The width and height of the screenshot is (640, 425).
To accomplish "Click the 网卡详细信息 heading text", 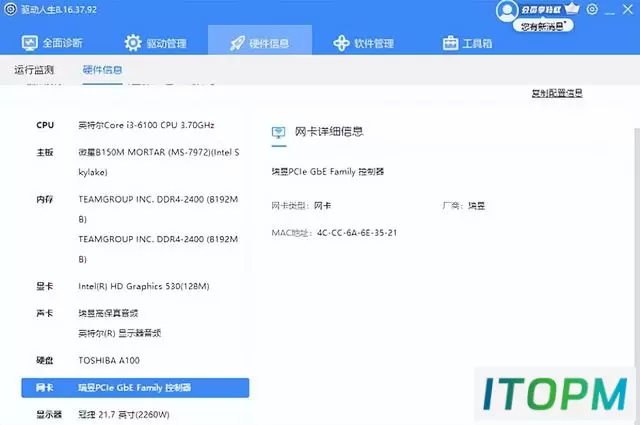I will pyautogui.click(x=329, y=131).
